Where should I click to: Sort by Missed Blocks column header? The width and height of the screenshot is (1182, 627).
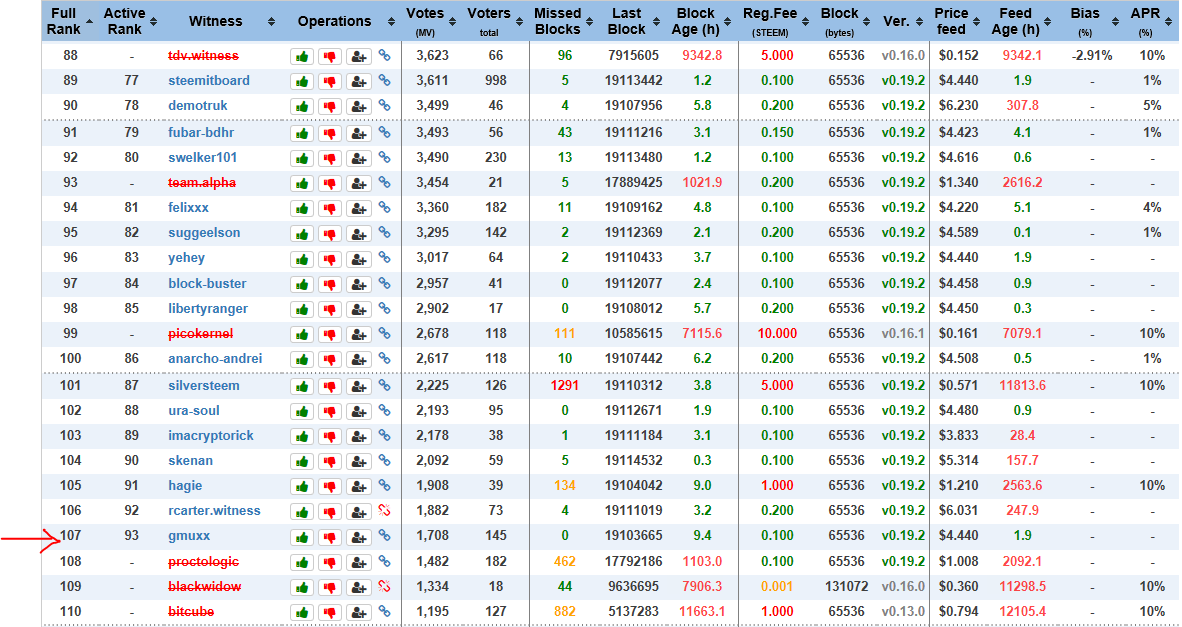tap(561, 21)
